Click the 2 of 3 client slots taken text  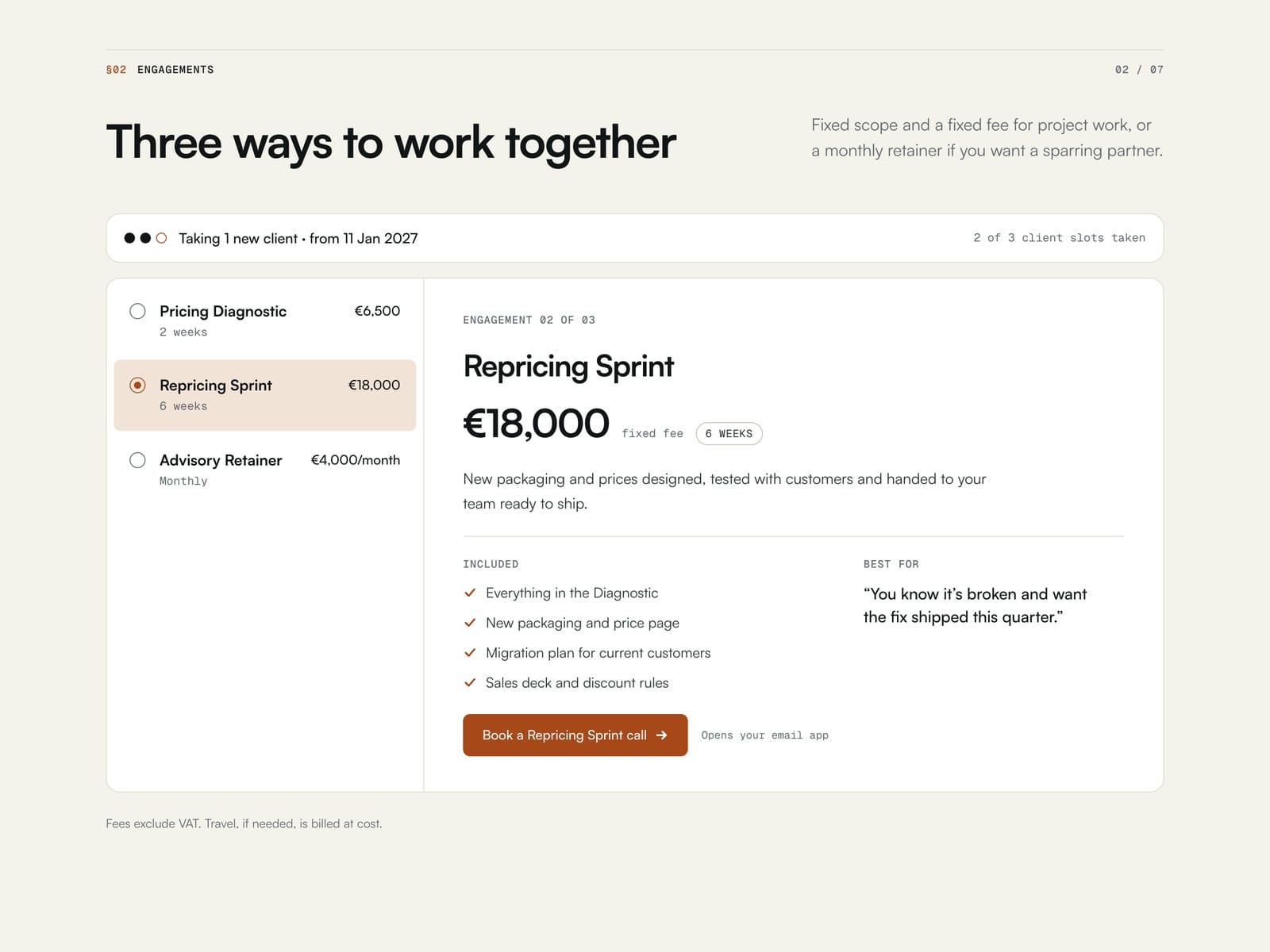[x=1059, y=238]
